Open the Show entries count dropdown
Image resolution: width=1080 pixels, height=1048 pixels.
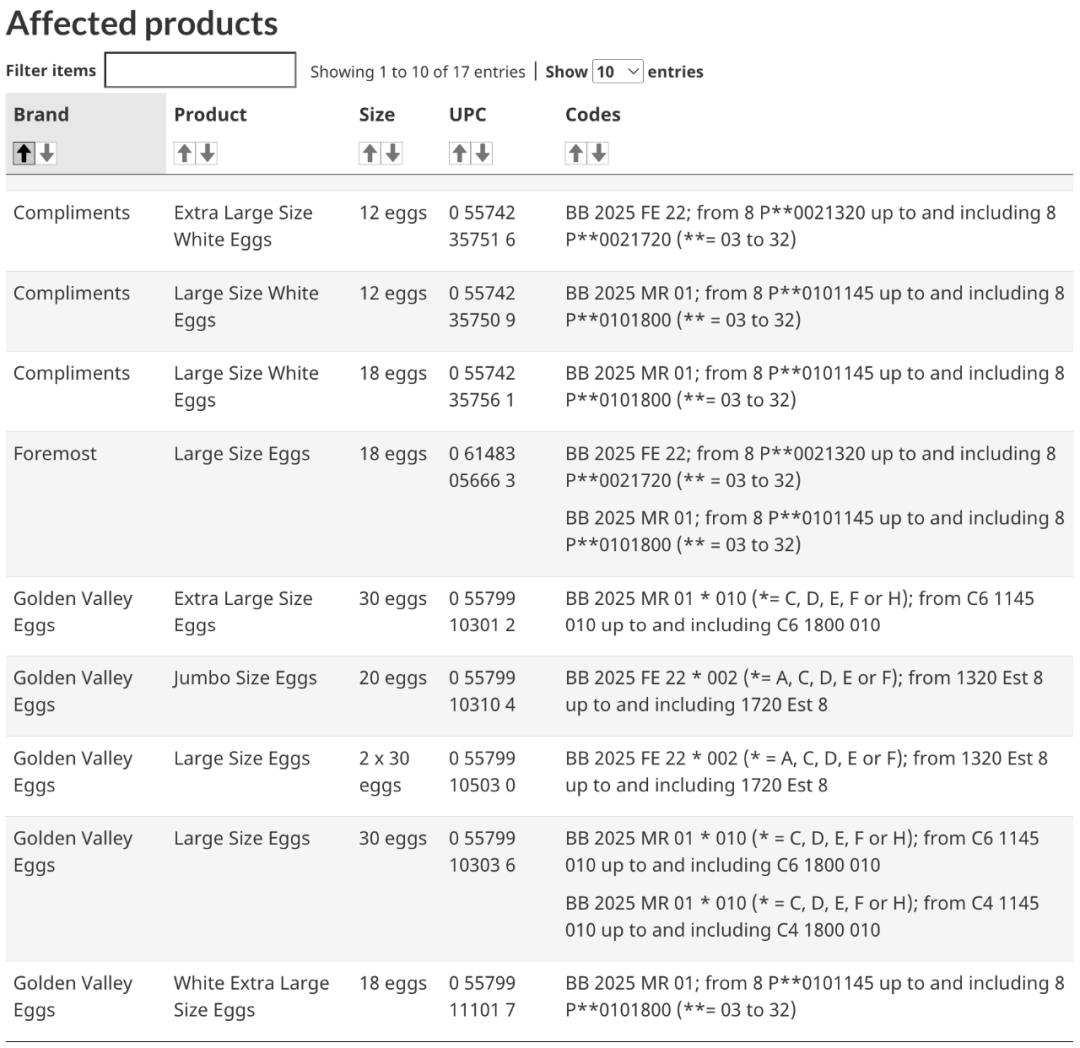click(618, 72)
